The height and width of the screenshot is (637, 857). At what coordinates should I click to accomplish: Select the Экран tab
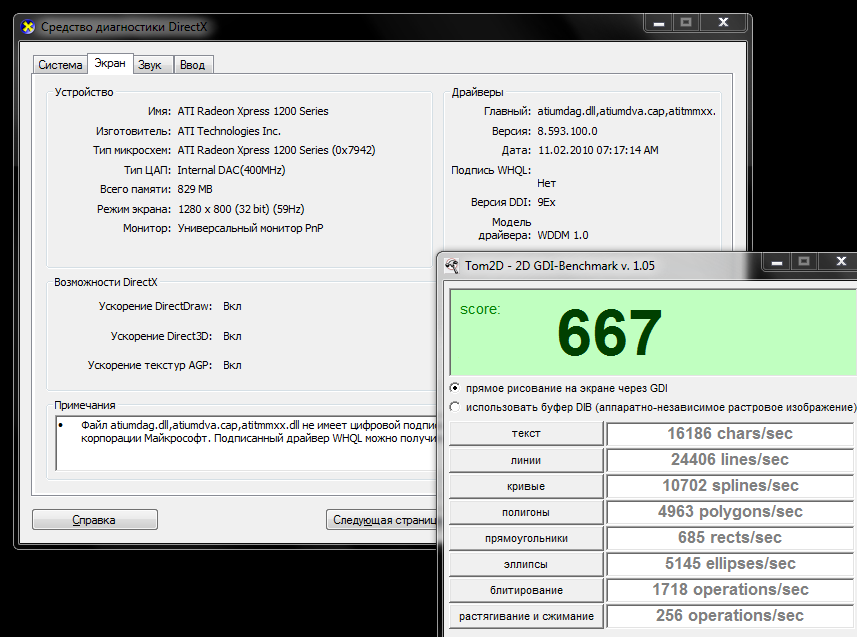coord(109,64)
